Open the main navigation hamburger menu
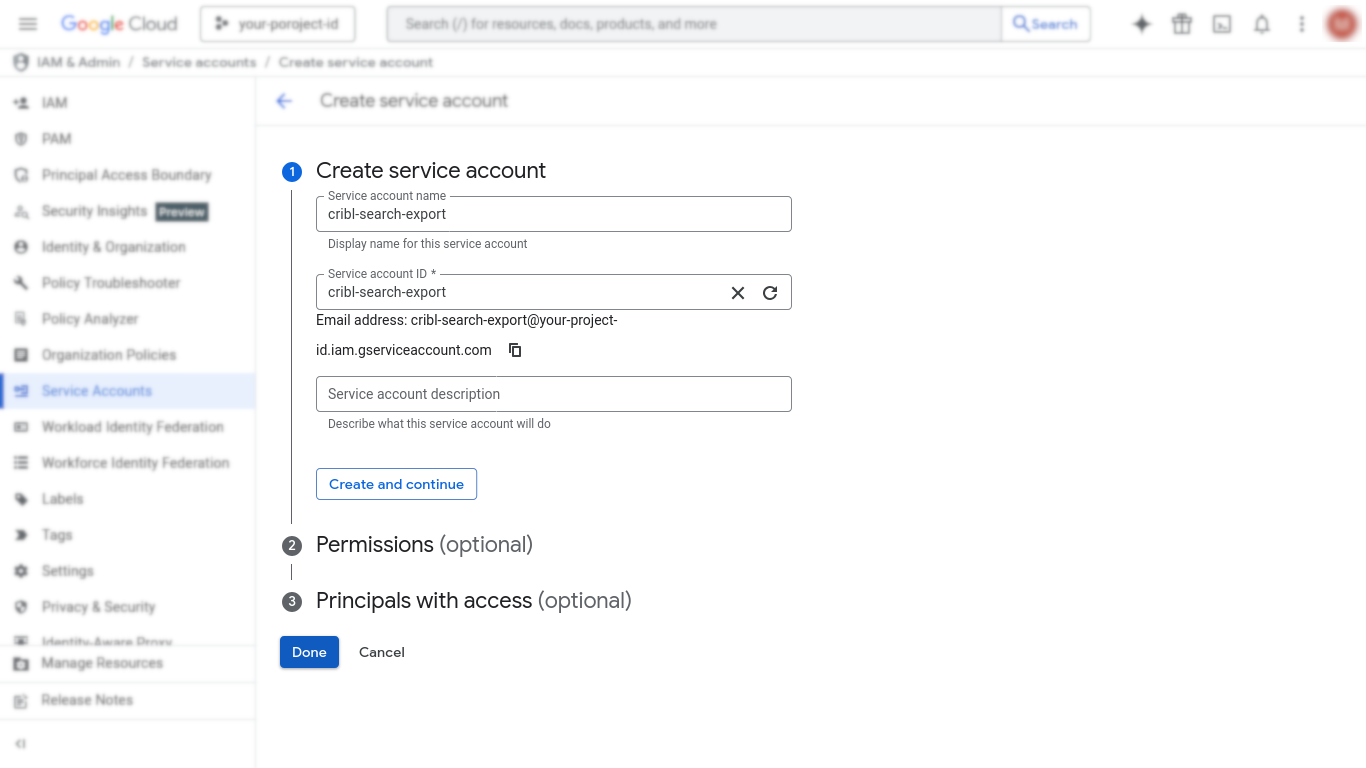Image resolution: width=1366 pixels, height=768 pixels. click(x=27, y=23)
